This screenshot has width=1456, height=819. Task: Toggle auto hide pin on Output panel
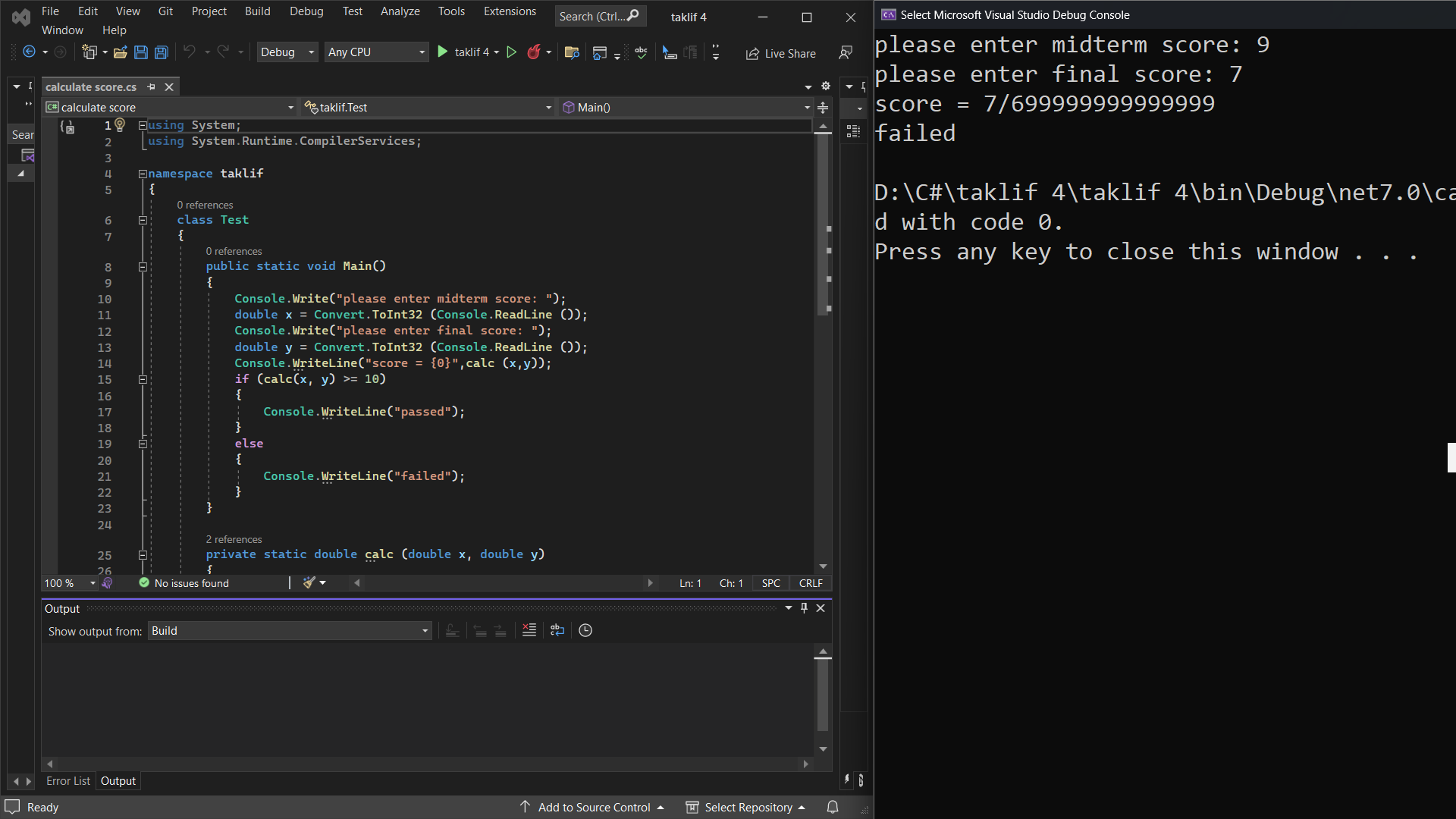tap(805, 608)
